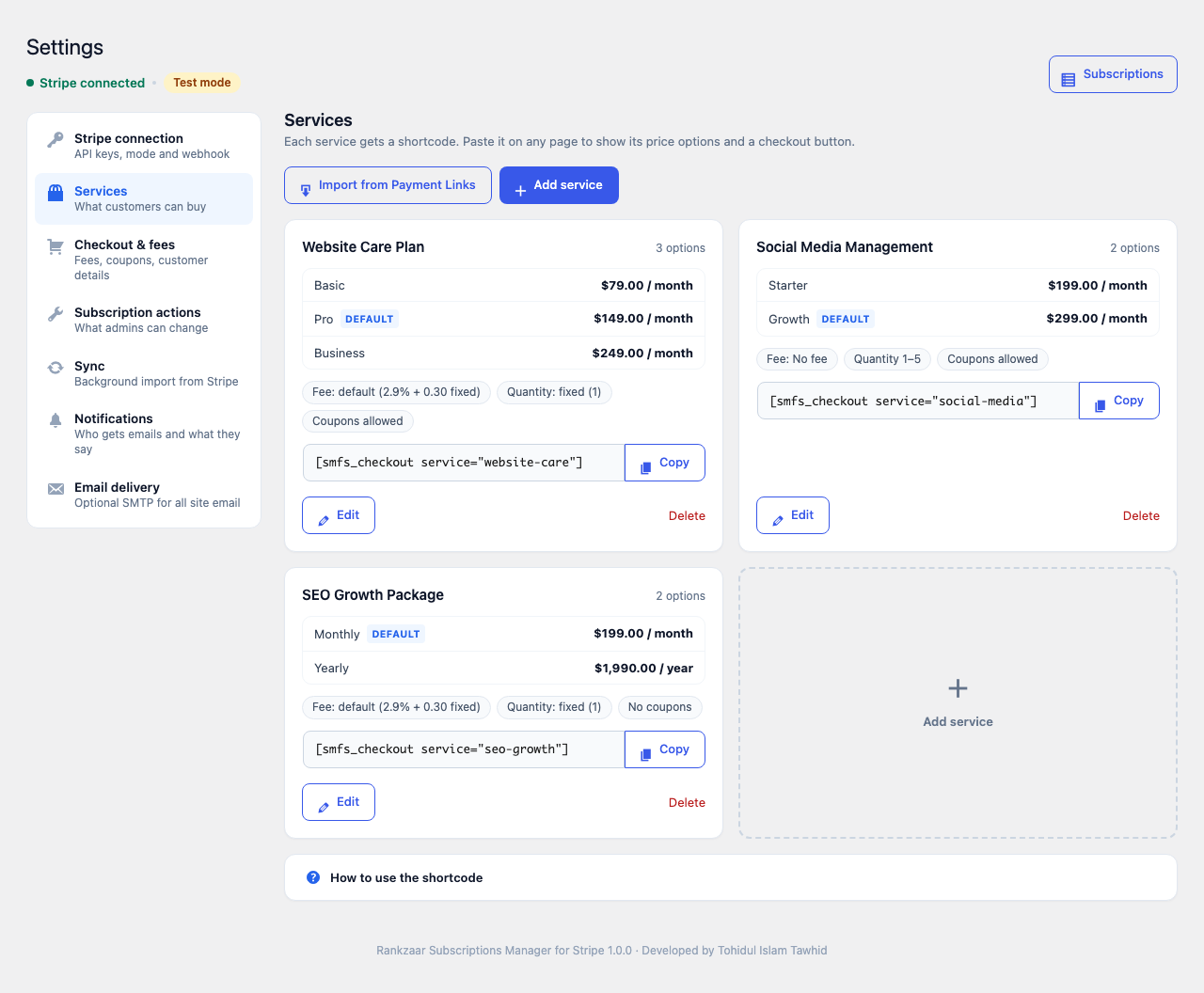1204x993 pixels.
Task: Click the large plus in the dashed Add service card
Action: click(x=958, y=688)
